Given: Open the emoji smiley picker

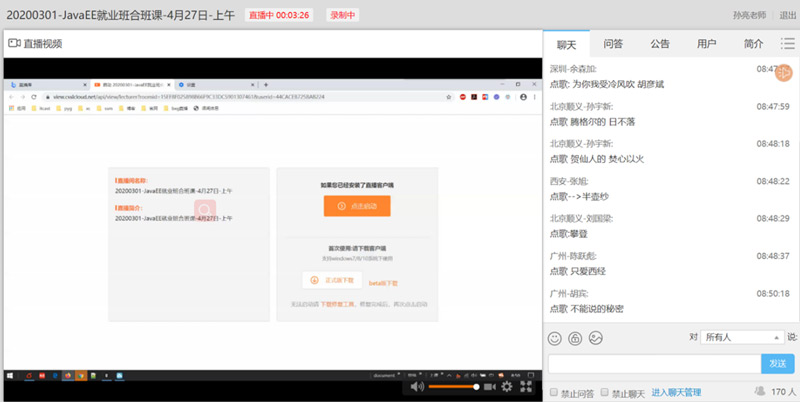Looking at the screenshot, I should [556, 338].
